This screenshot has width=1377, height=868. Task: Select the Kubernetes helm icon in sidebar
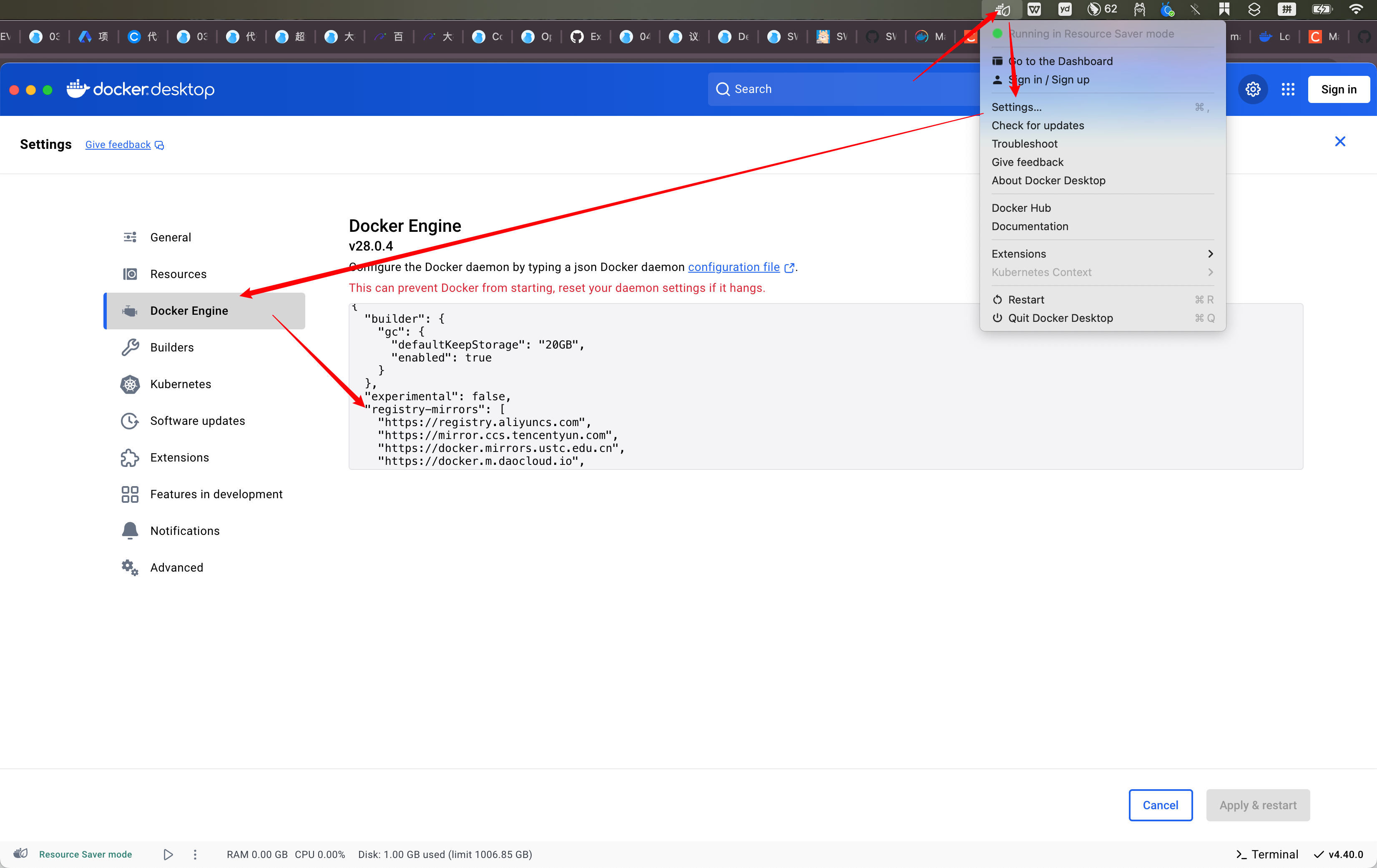[x=131, y=384]
